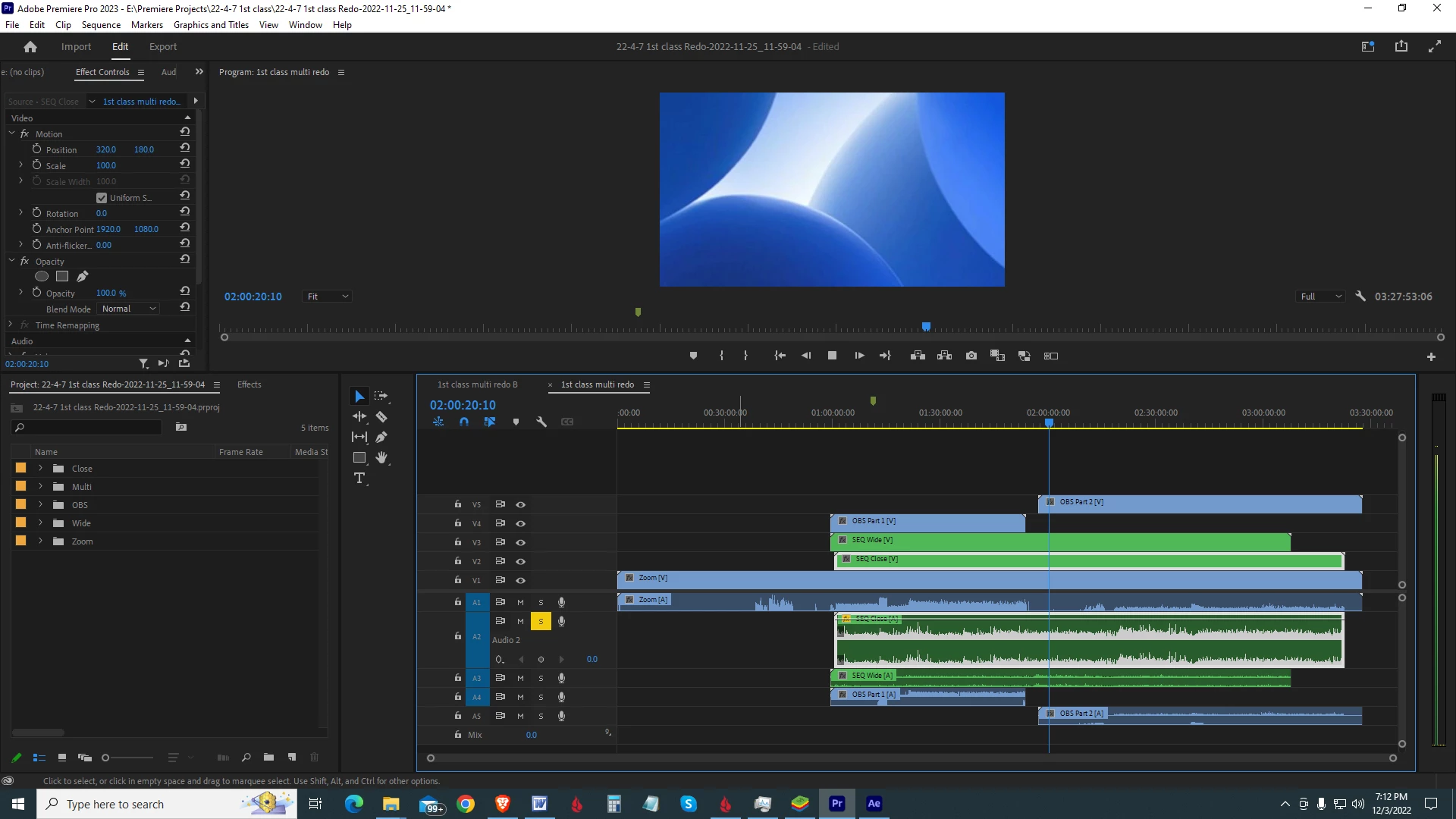1456x819 pixels.
Task: Select the Hand tool
Action: pyautogui.click(x=381, y=457)
